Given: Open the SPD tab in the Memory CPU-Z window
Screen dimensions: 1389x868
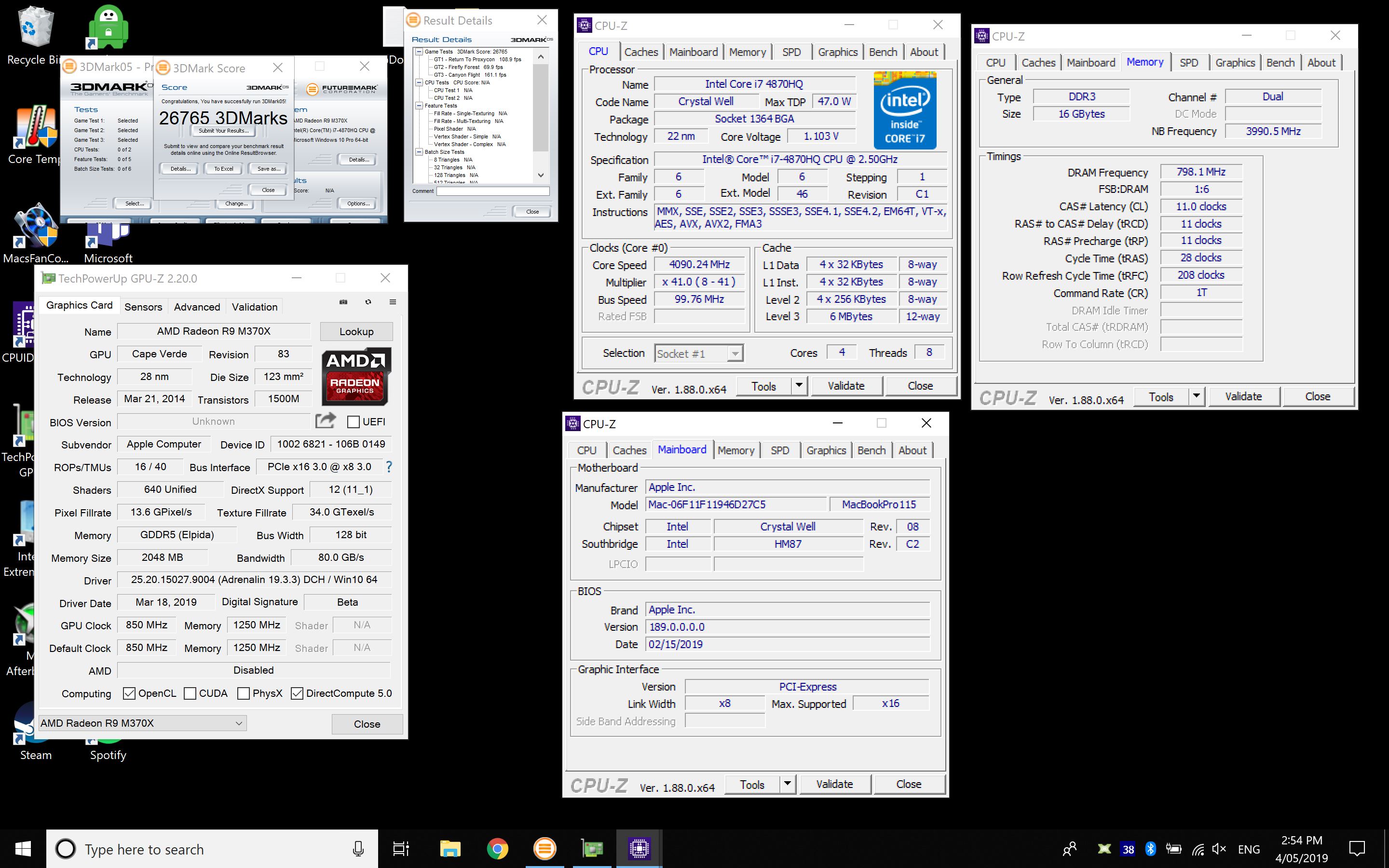Looking at the screenshot, I should pyautogui.click(x=1189, y=63).
